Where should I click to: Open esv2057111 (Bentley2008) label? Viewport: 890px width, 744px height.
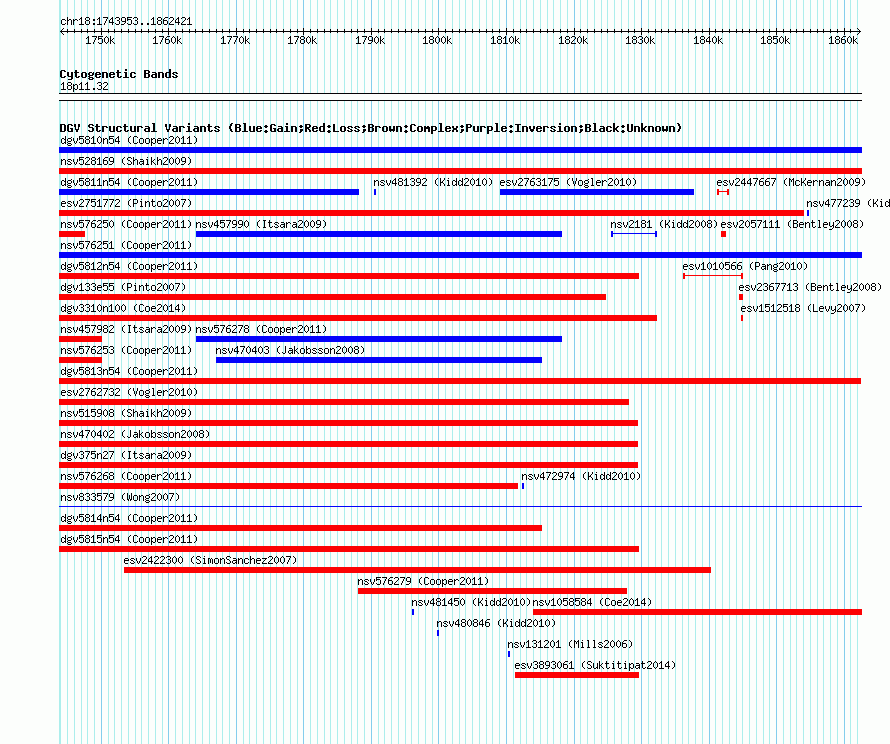coord(792,224)
